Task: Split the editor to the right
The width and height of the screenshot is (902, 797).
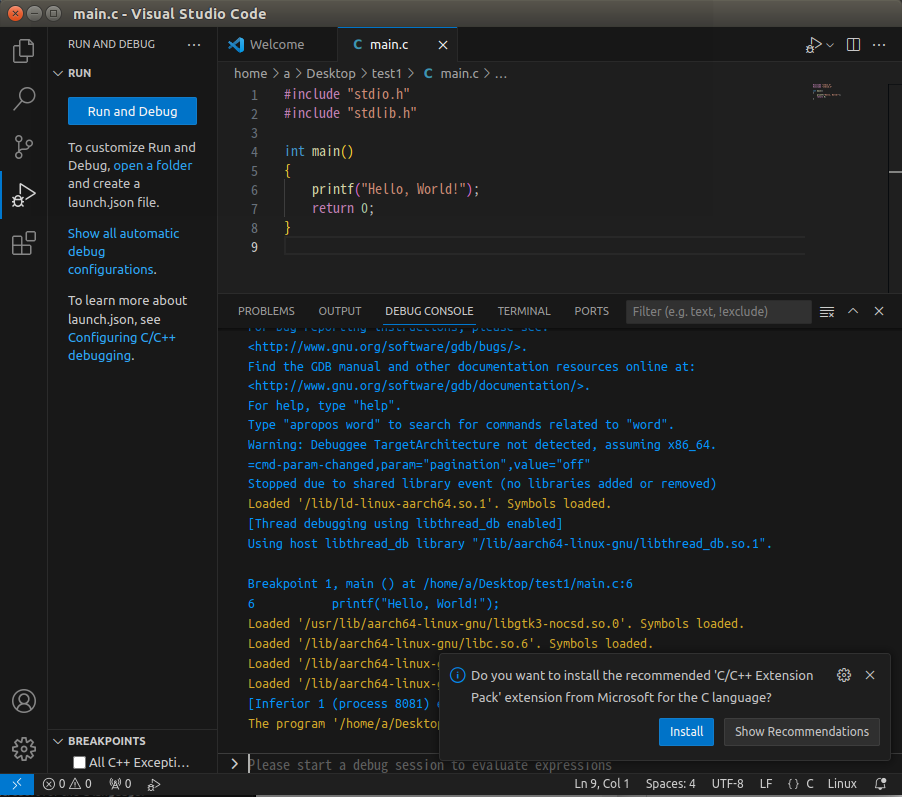Action: (x=853, y=45)
